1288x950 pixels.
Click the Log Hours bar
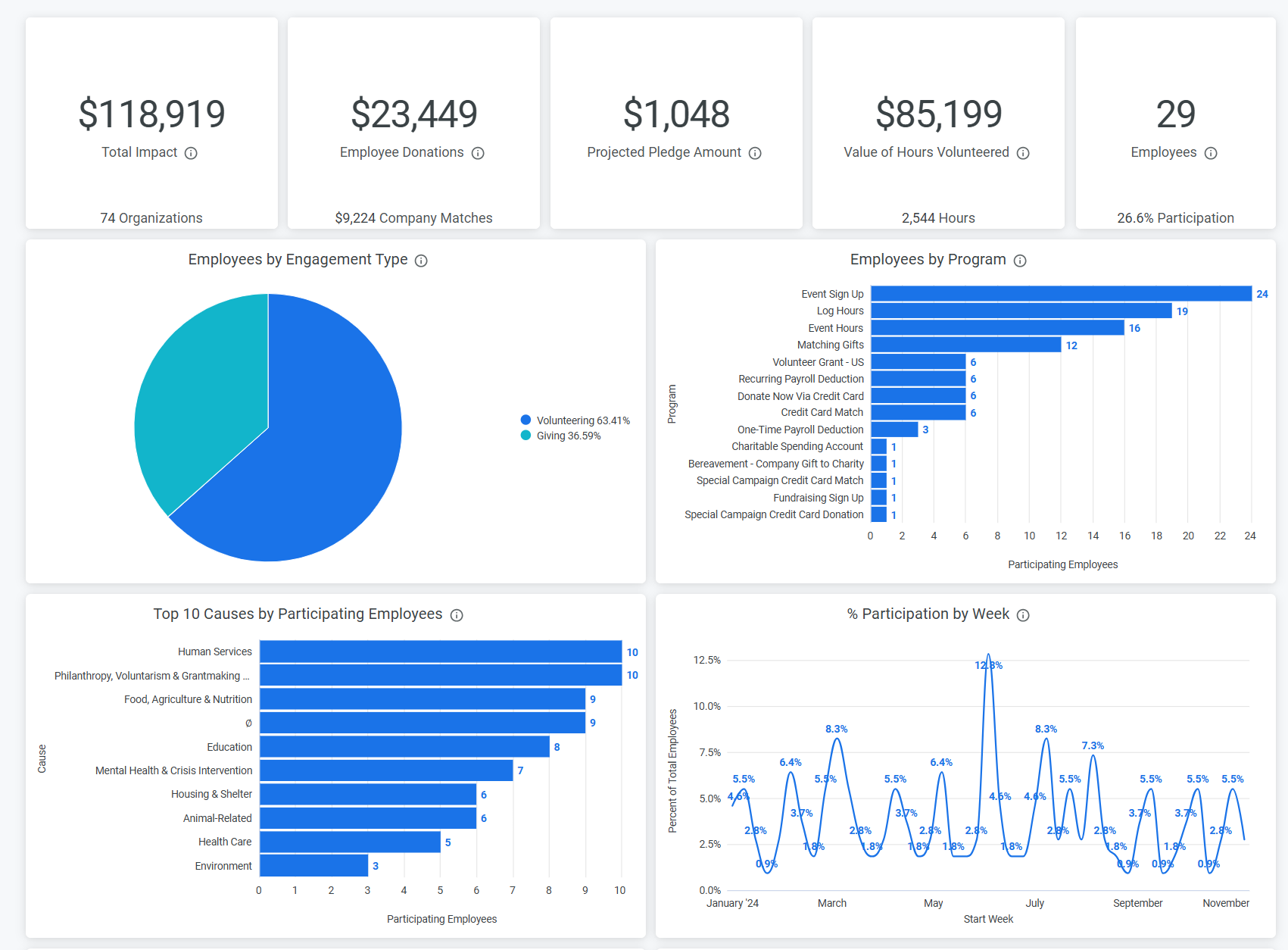click(1021, 311)
